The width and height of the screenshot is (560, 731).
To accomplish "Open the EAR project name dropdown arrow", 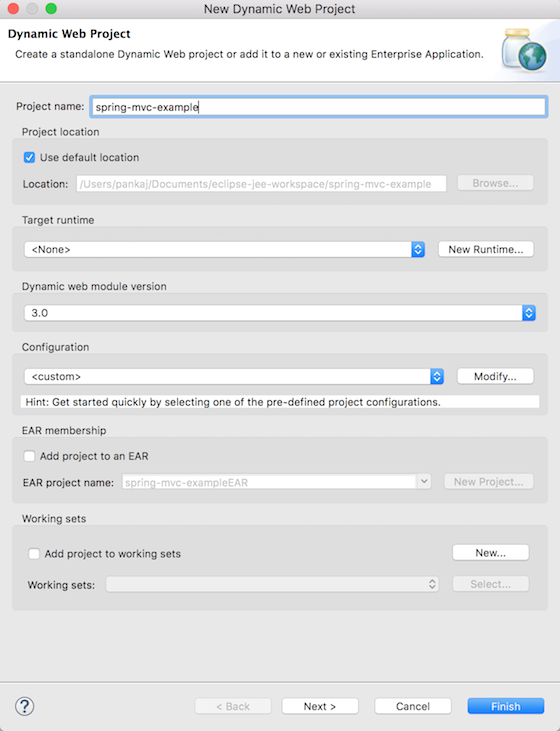I will [424, 482].
